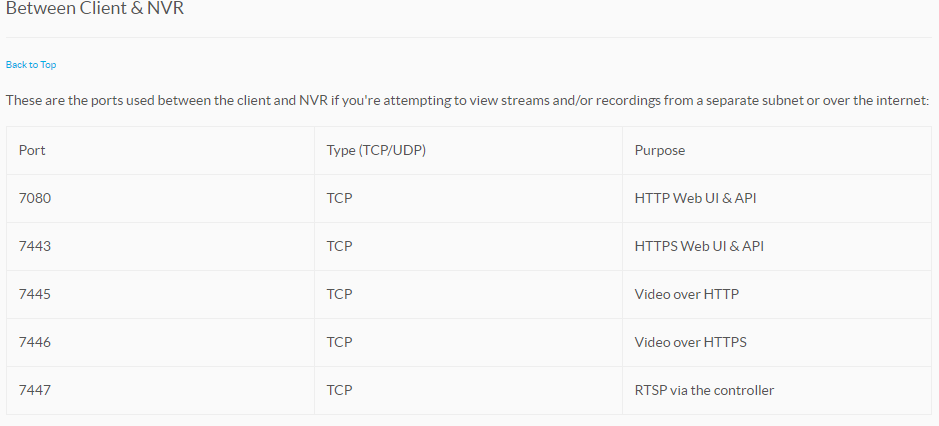Select the port 7446 cell

coord(35,342)
